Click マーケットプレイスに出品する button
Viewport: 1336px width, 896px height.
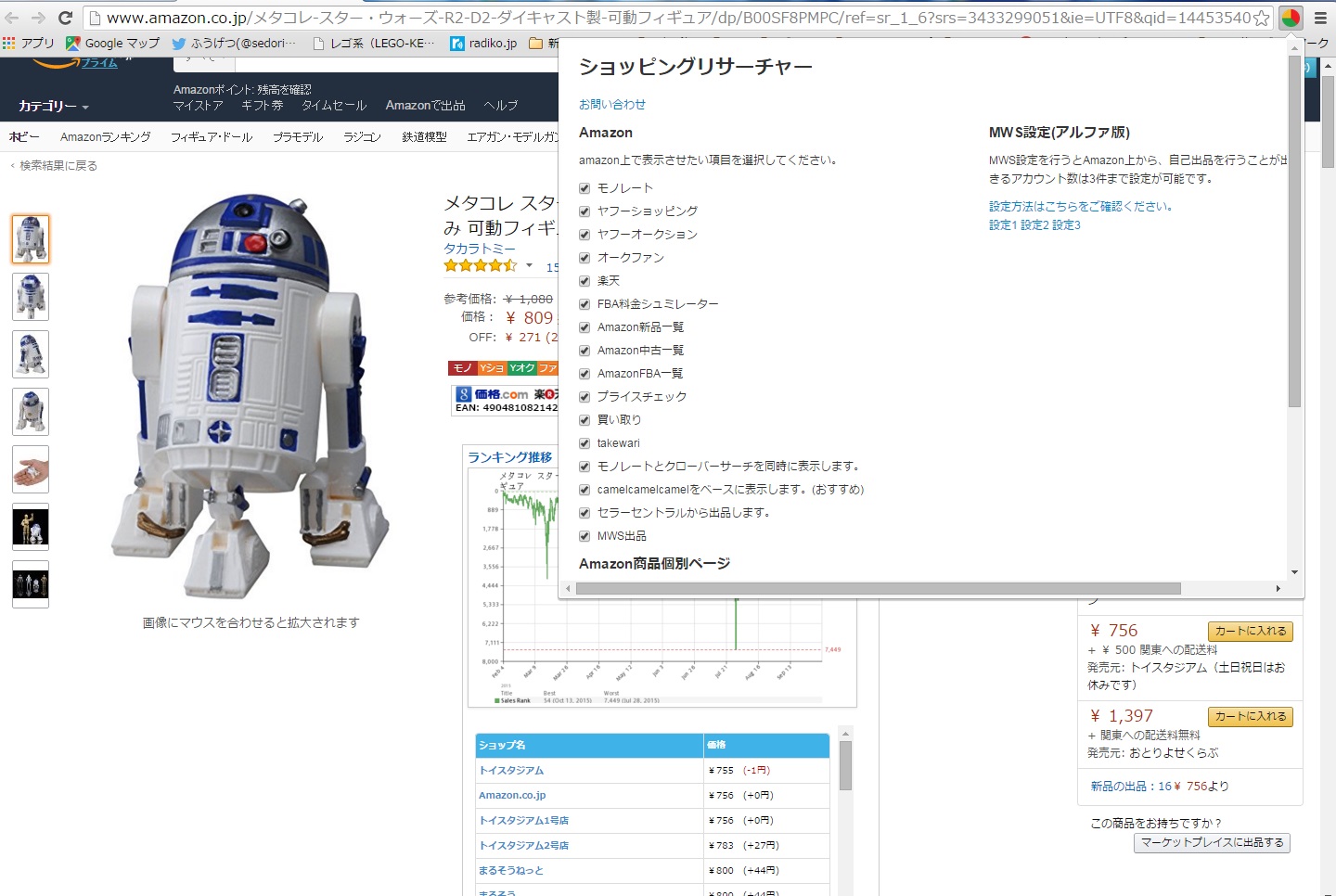coord(1212,842)
